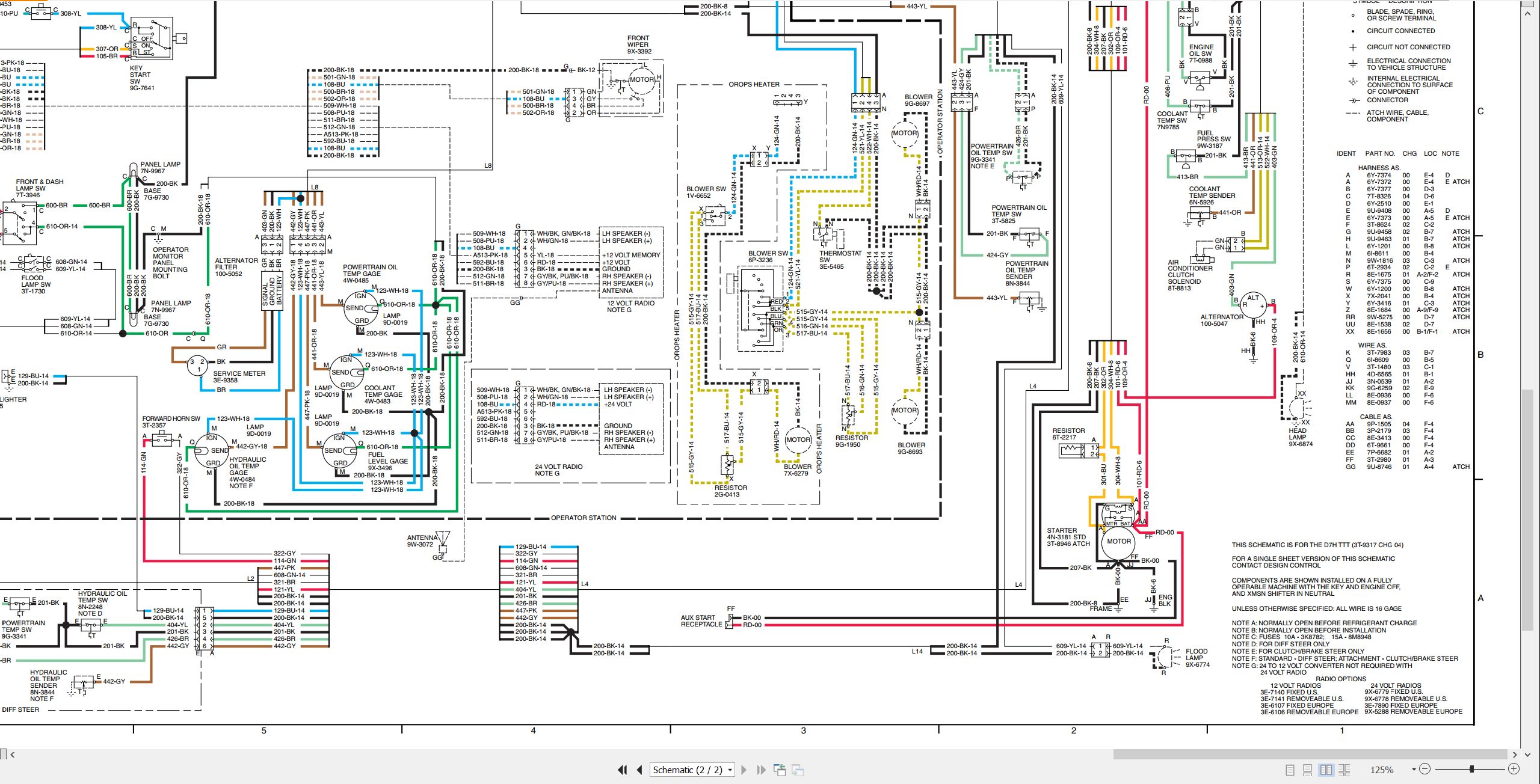Click the BLOWER SW 1V-6652 label
This screenshot has width=1540, height=784.
(706, 192)
